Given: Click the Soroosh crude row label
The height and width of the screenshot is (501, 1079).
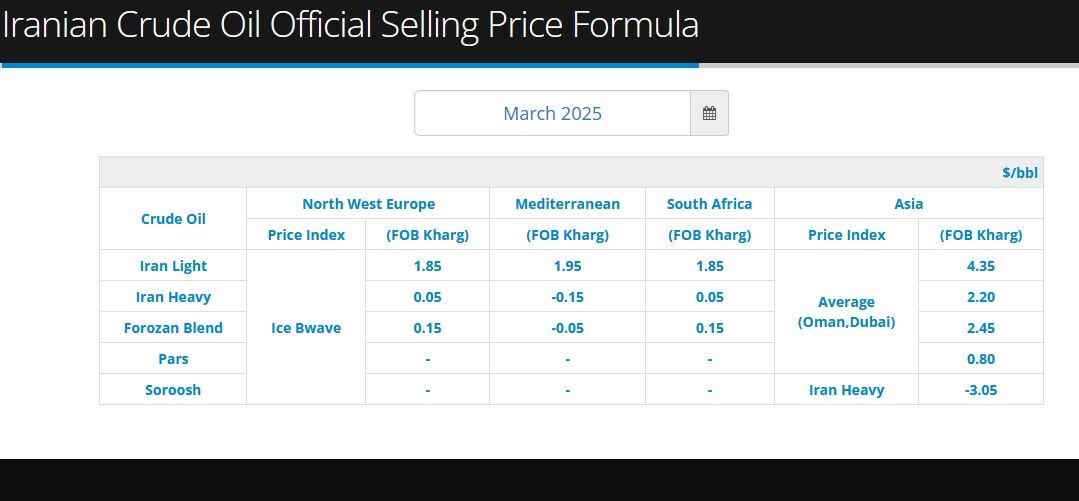Looking at the screenshot, I should coord(173,390).
